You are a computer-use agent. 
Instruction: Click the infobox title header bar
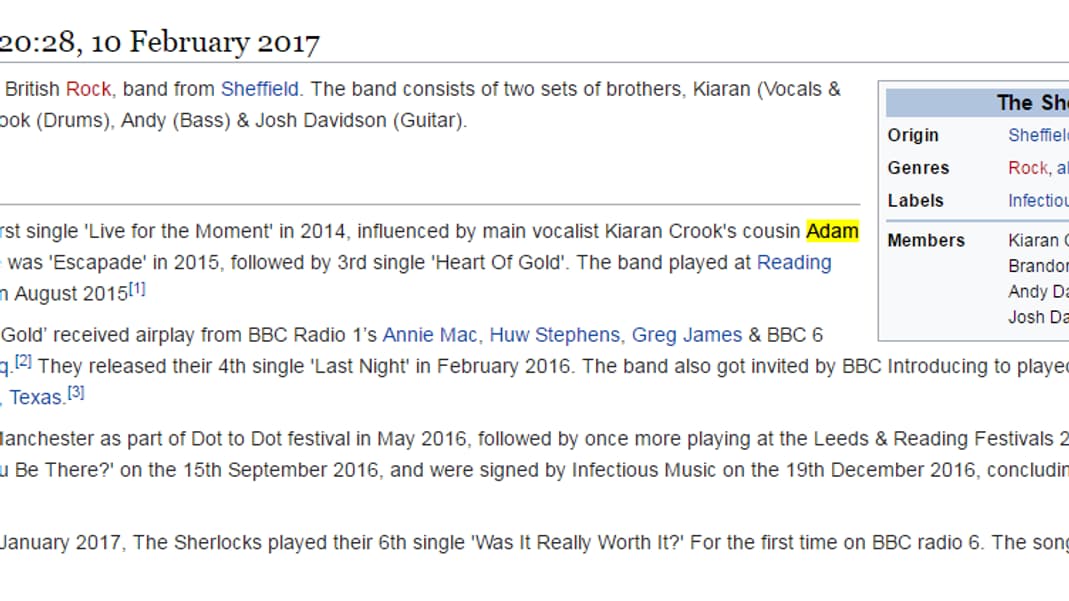[978, 102]
